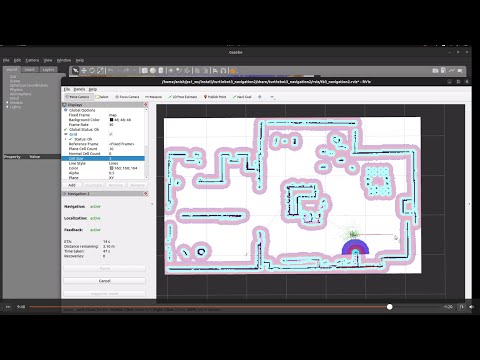This screenshot has height=360, width=480.
Task: Click the Cancel navigation button
Action: click(x=104, y=281)
